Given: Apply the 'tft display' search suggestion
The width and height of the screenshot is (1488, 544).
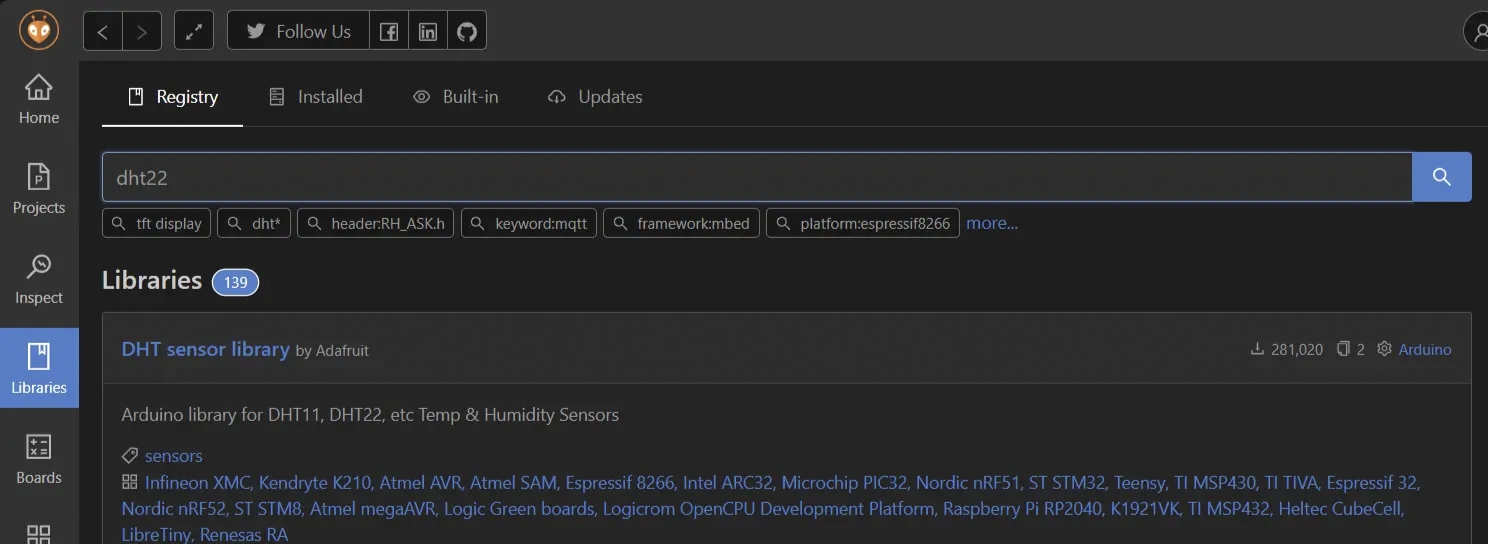Looking at the screenshot, I should 156,223.
